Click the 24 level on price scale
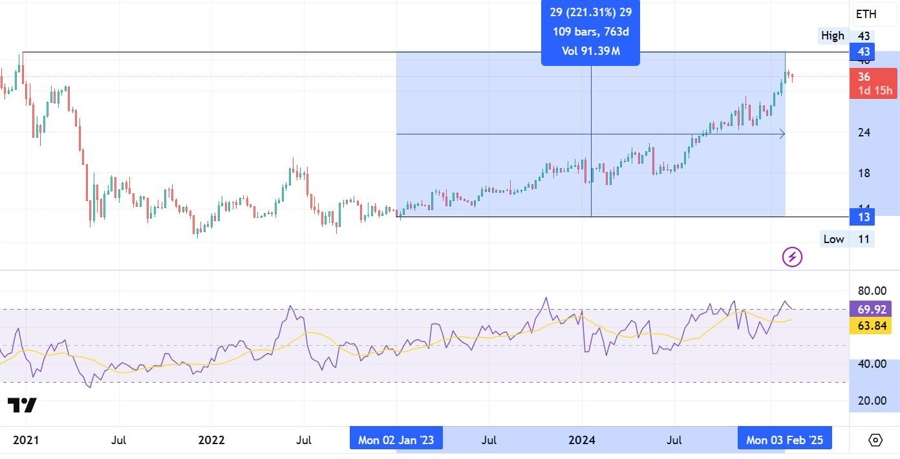The height and width of the screenshot is (459, 900). click(863, 133)
